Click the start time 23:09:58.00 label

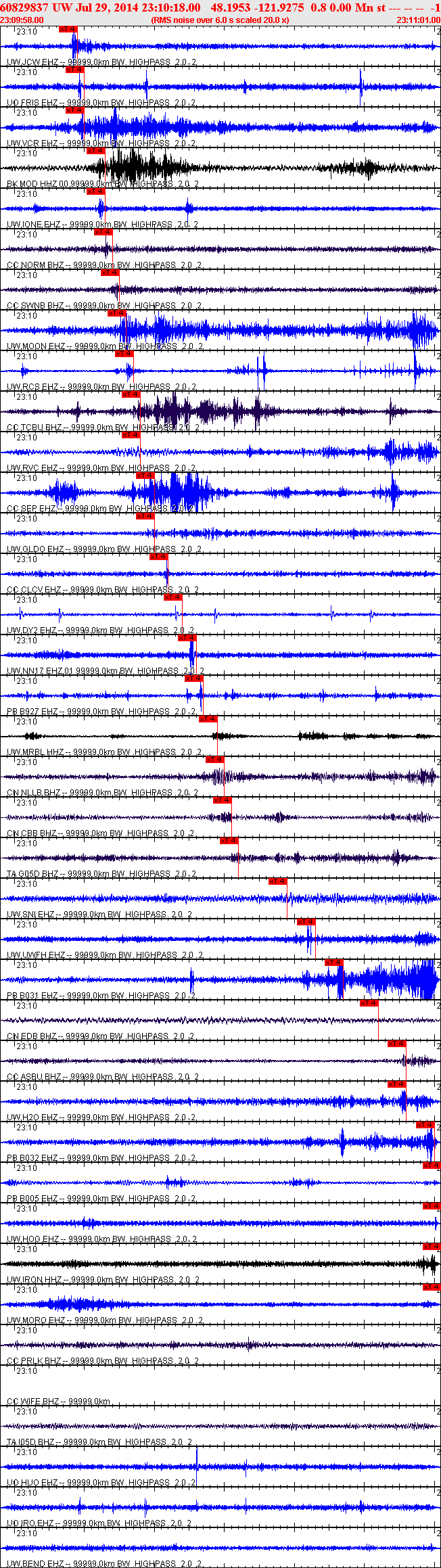pyautogui.click(x=22, y=20)
